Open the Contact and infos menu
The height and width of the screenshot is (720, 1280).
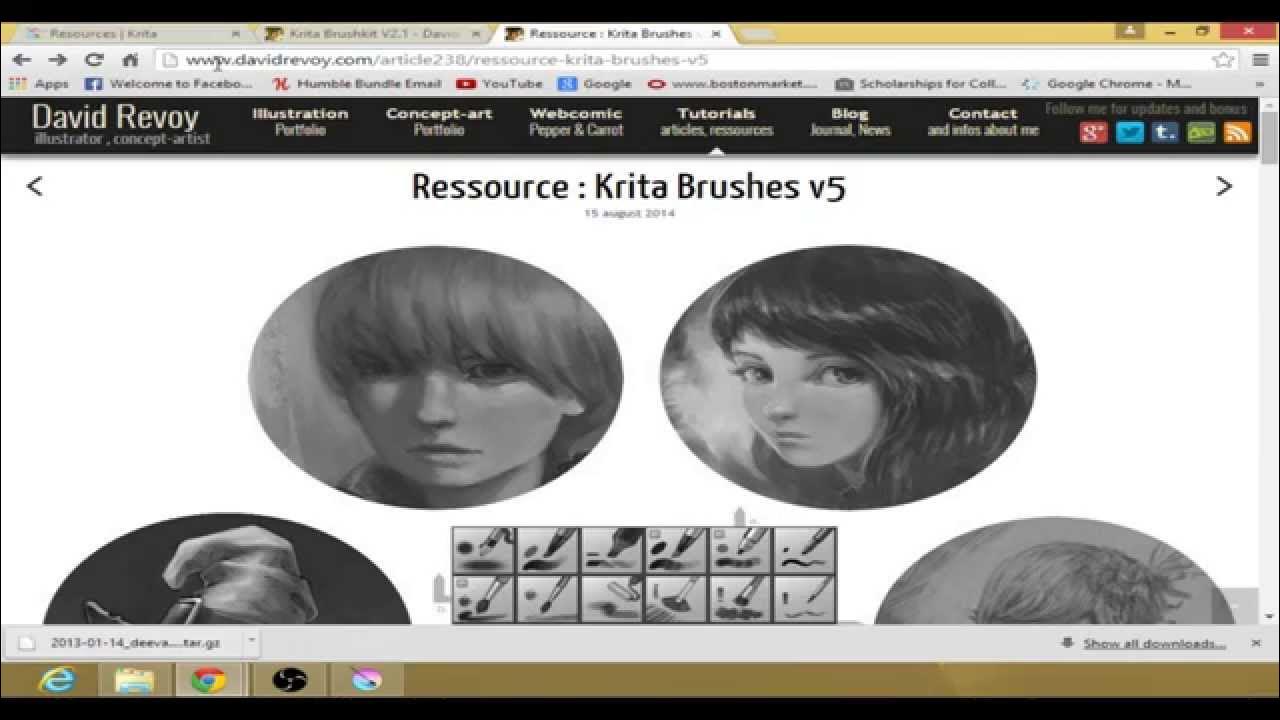coord(983,121)
